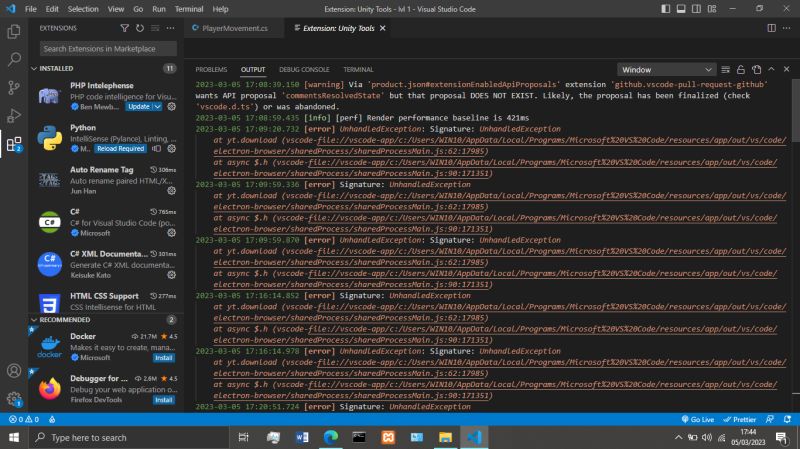
Task: Open Extensions views and more actions
Action: tap(170, 28)
